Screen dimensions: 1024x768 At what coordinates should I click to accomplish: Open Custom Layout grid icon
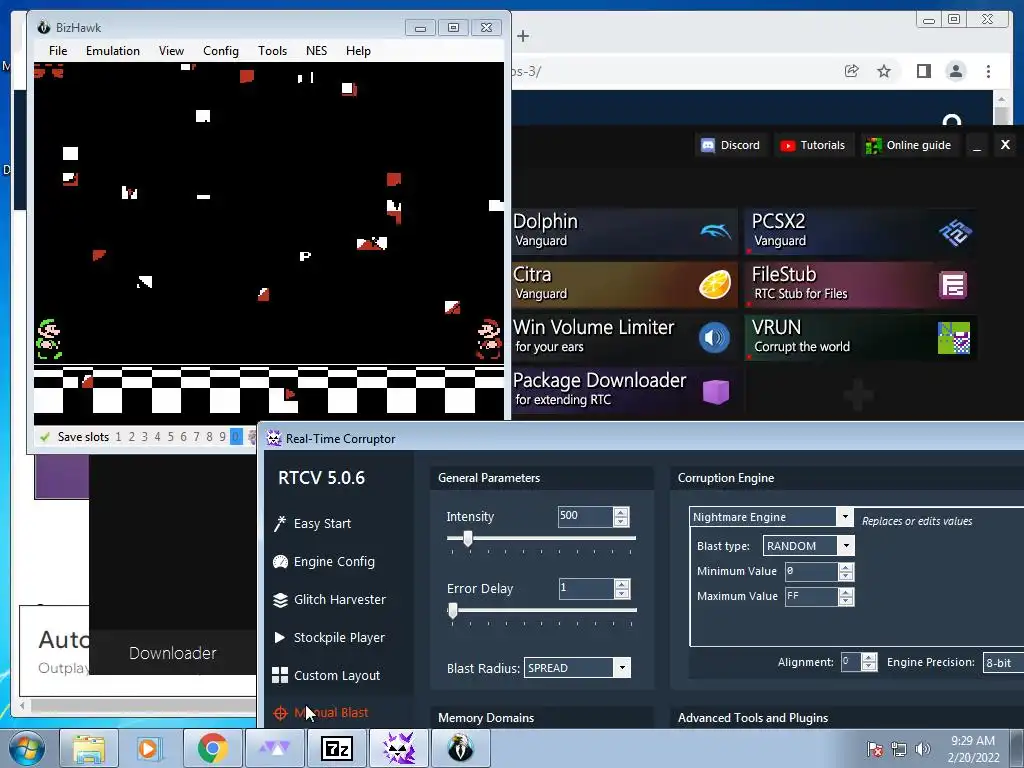pyautogui.click(x=280, y=675)
